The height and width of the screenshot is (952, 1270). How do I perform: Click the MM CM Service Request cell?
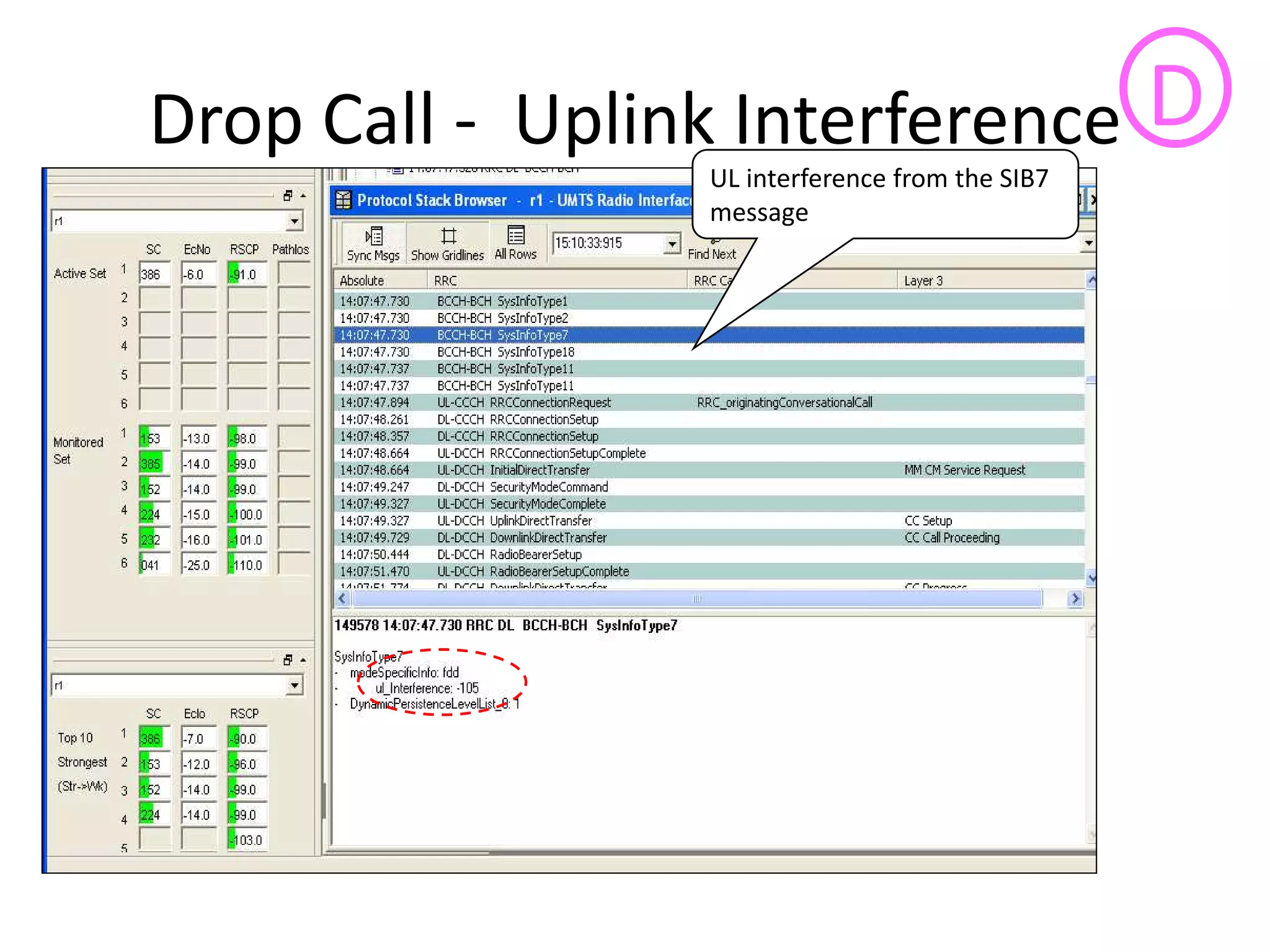coord(964,470)
